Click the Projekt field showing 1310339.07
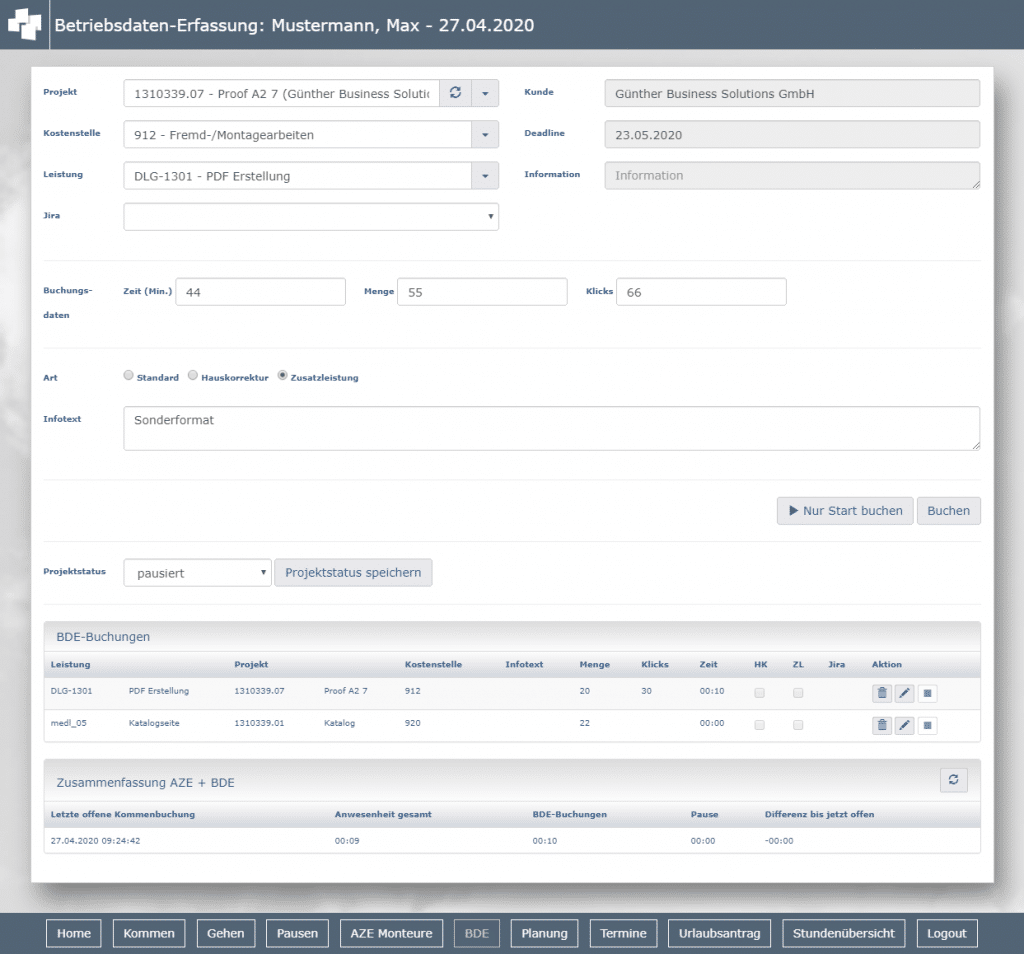 point(281,93)
